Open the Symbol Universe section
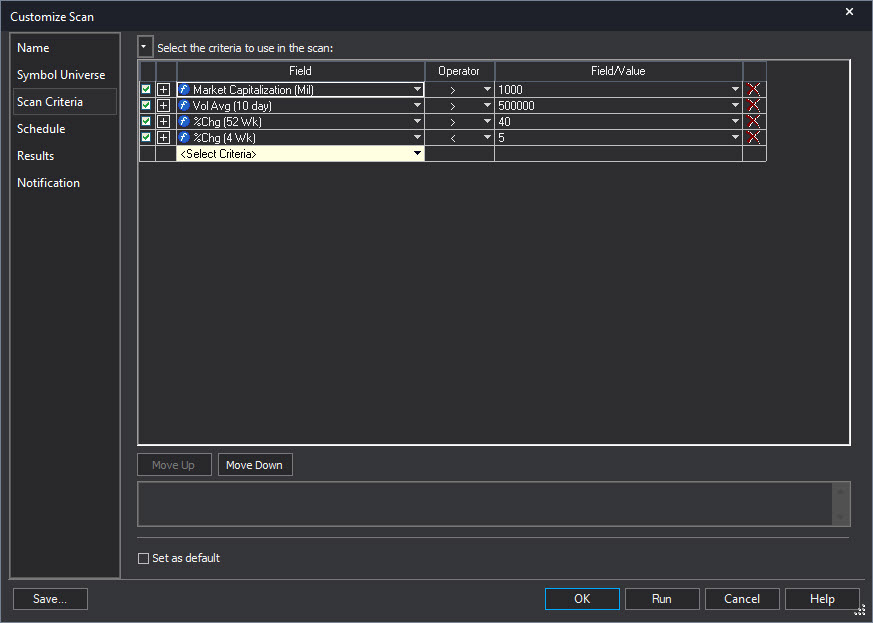873x623 pixels. tap(61, 75)
